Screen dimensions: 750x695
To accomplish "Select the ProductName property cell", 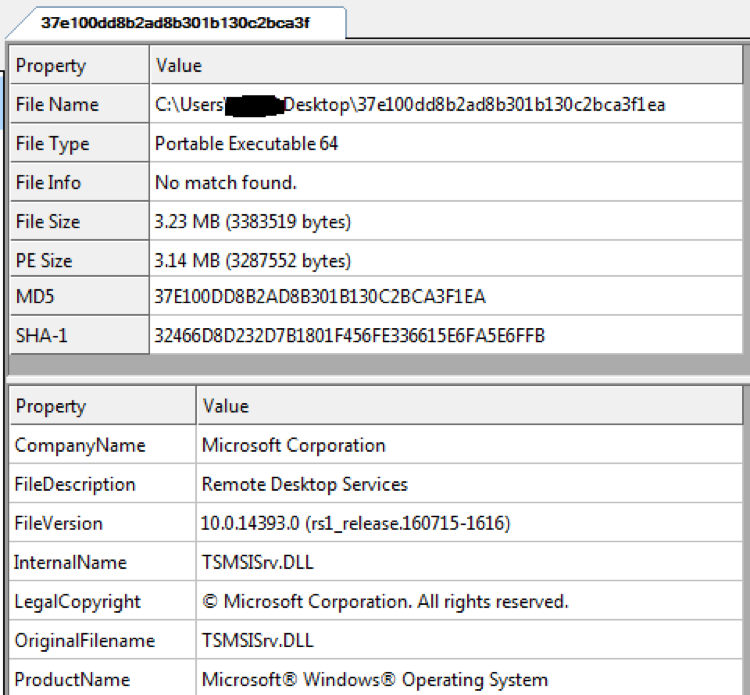I will pyautogui.click(x=102, y=678).
